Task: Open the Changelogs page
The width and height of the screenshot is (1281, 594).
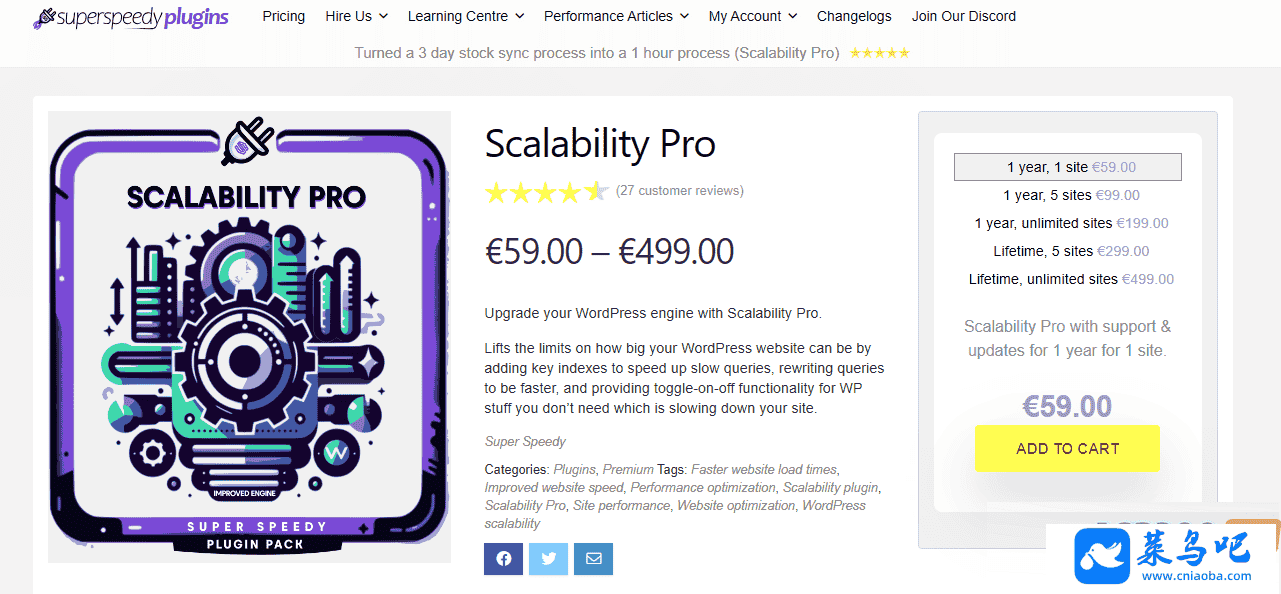Action: tap(854, 16)
